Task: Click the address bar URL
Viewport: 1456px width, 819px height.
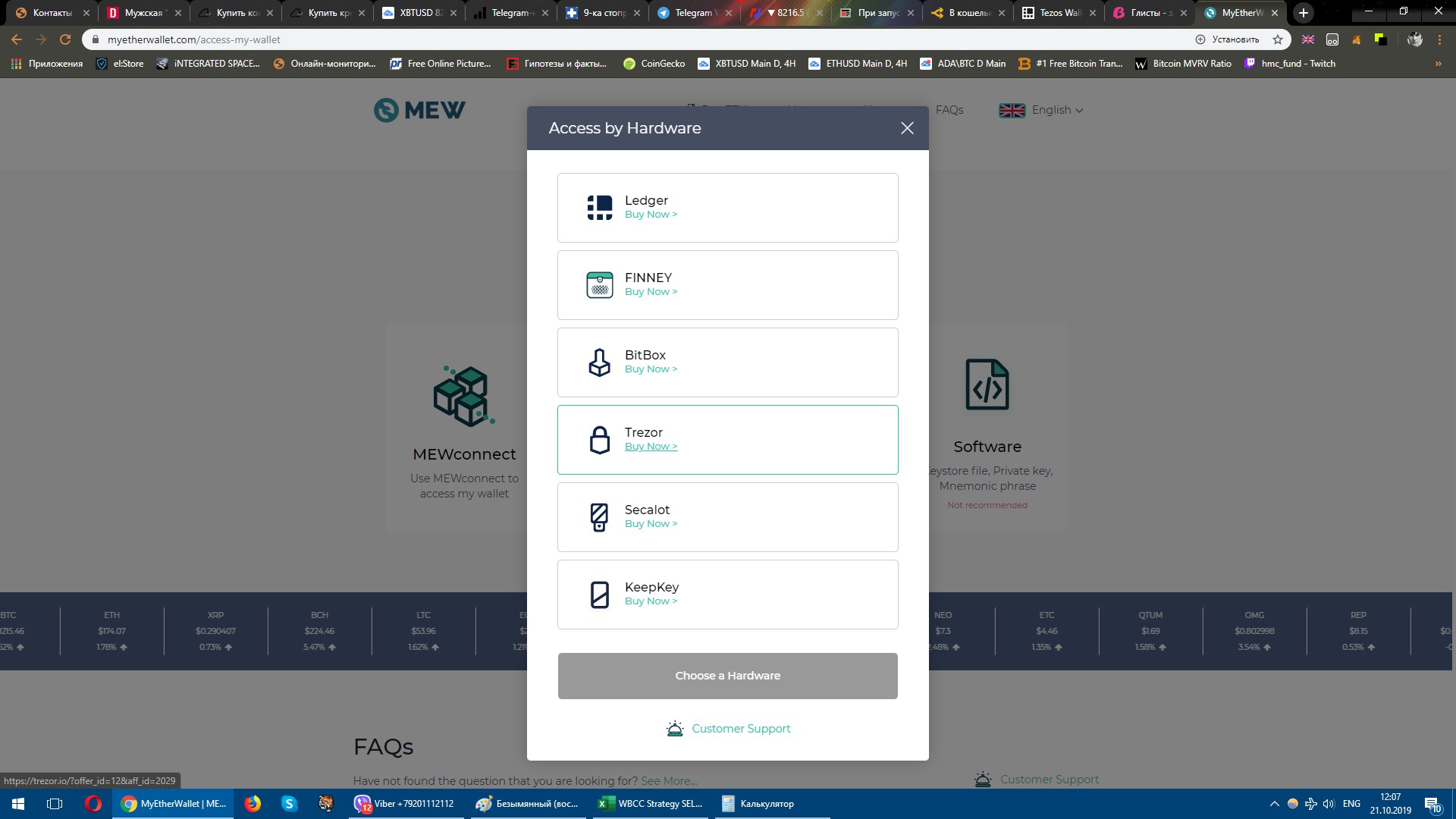Action: [x=193, y=39]
